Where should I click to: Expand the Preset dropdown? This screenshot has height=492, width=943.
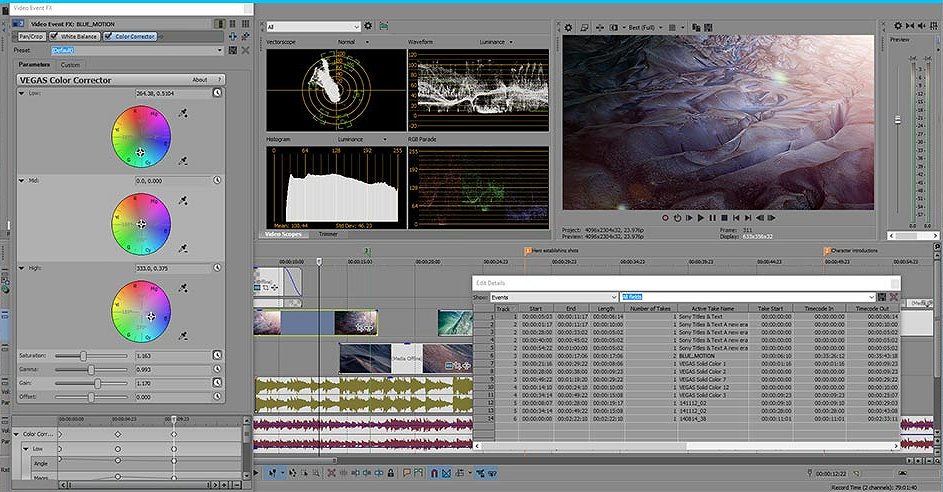pyautogui.click(x=220, y=51)
